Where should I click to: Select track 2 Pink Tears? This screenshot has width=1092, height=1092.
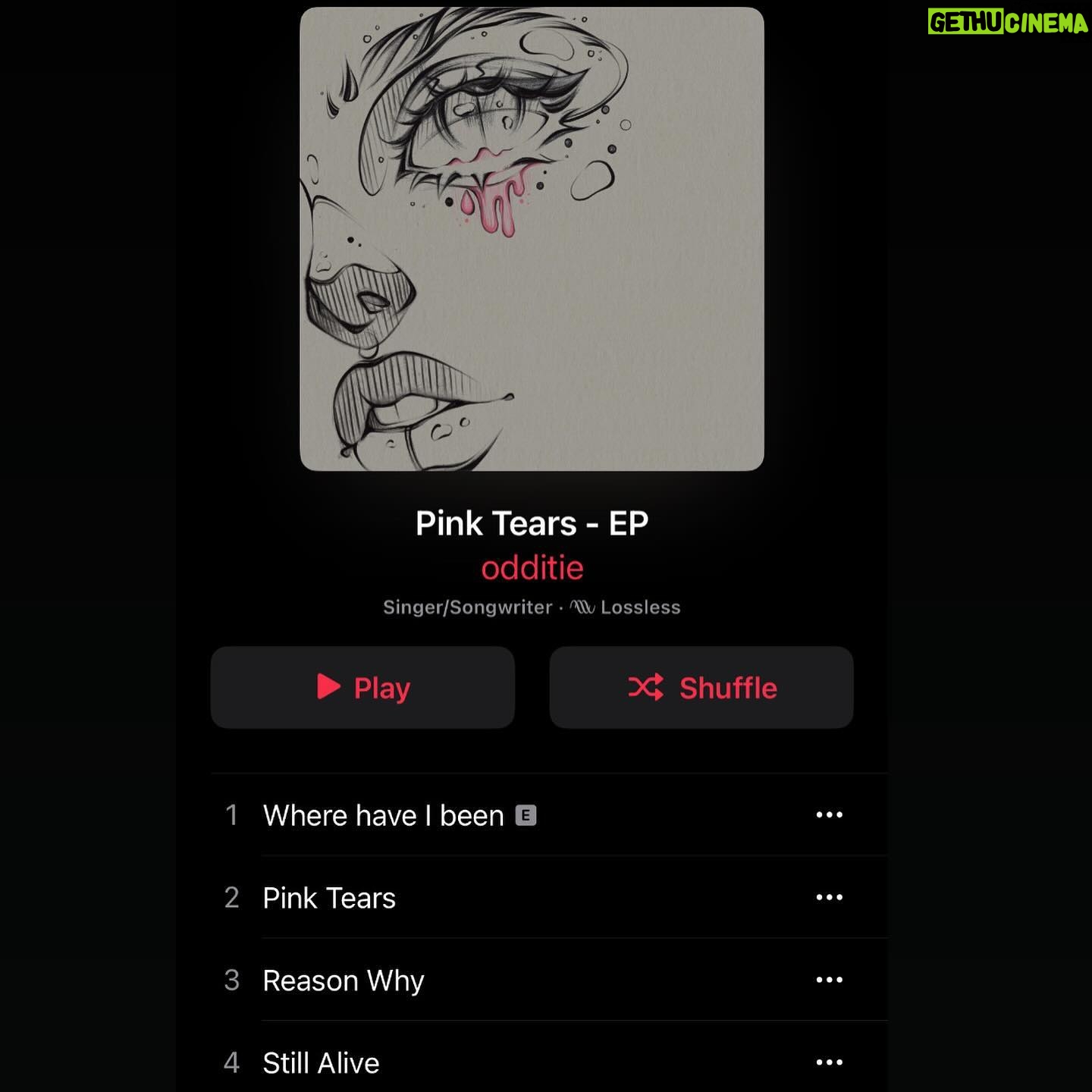(x=549, y=898)
